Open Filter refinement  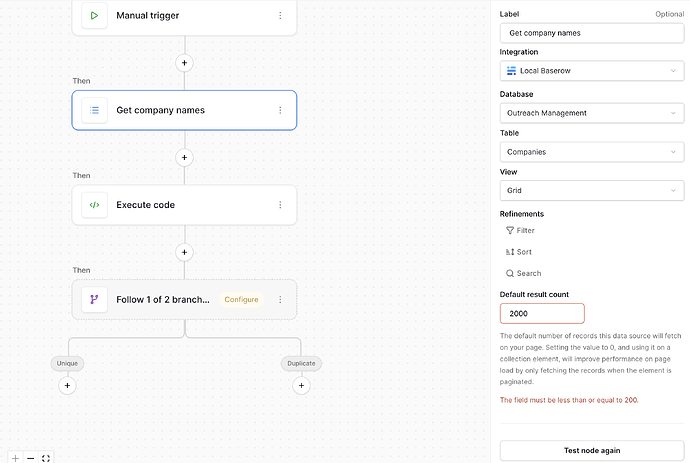click(x=520, y=230)
